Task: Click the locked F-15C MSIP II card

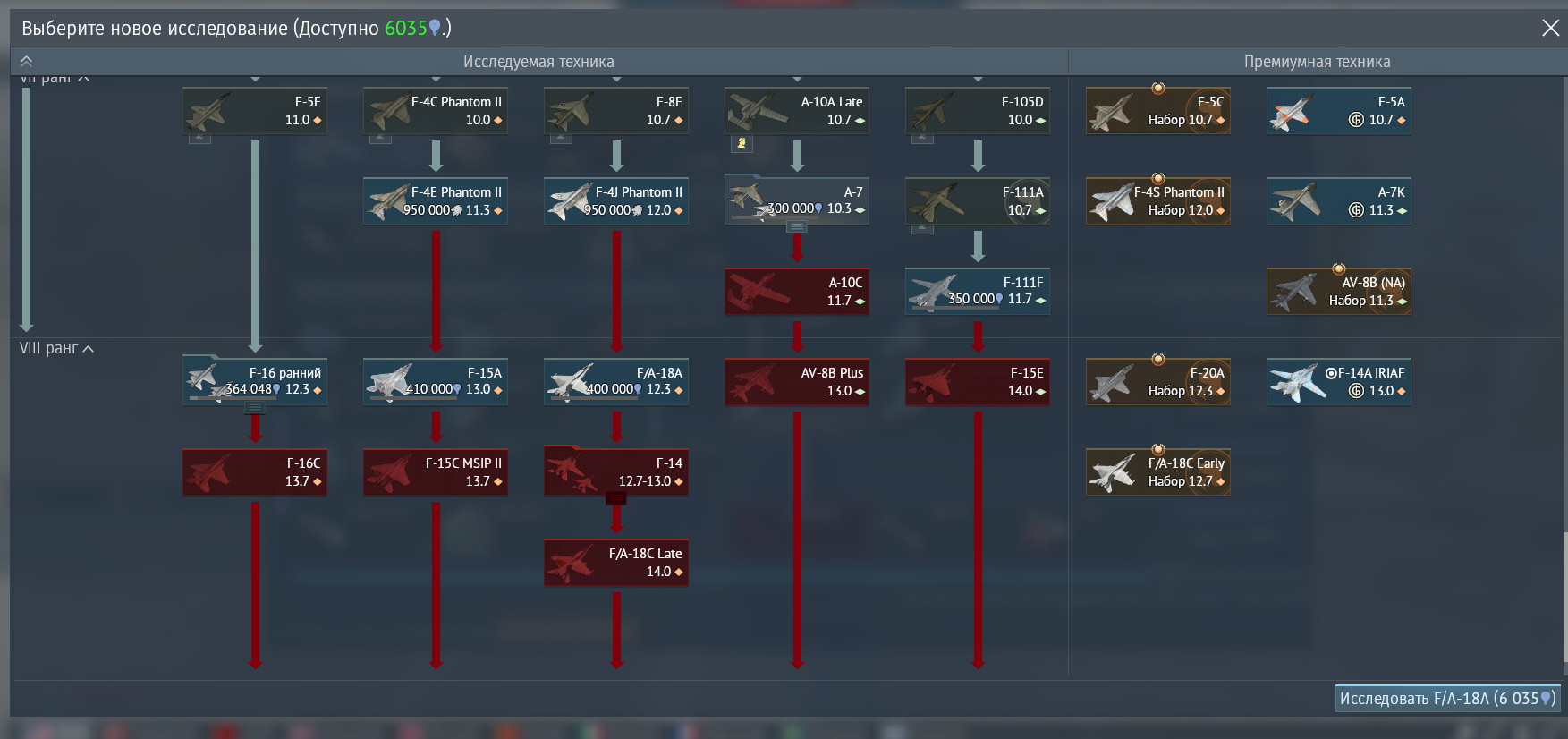Action: coord(436,472)
